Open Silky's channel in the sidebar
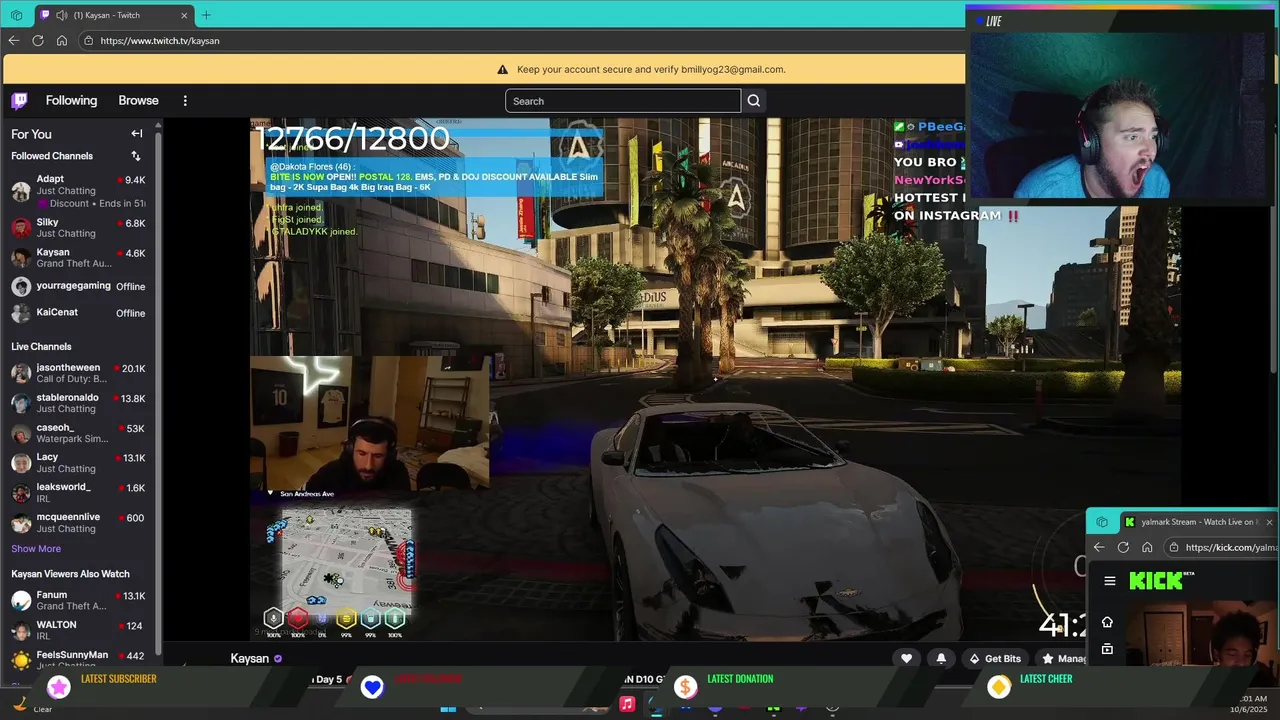Image resolution: width=1280 pixels, height=720 pixels. click(x=78, y=228)
